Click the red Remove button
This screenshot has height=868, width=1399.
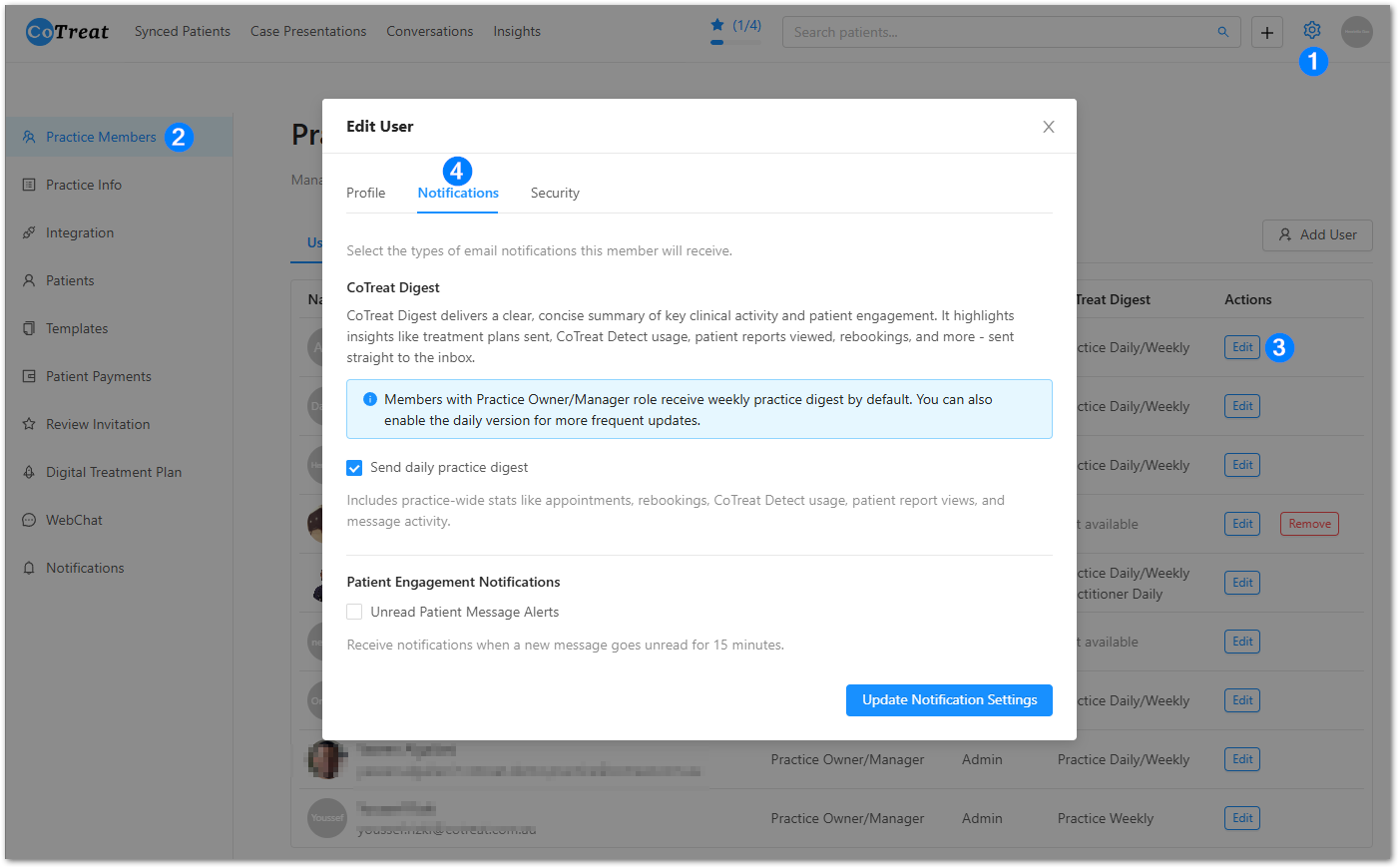[1308, 524]
